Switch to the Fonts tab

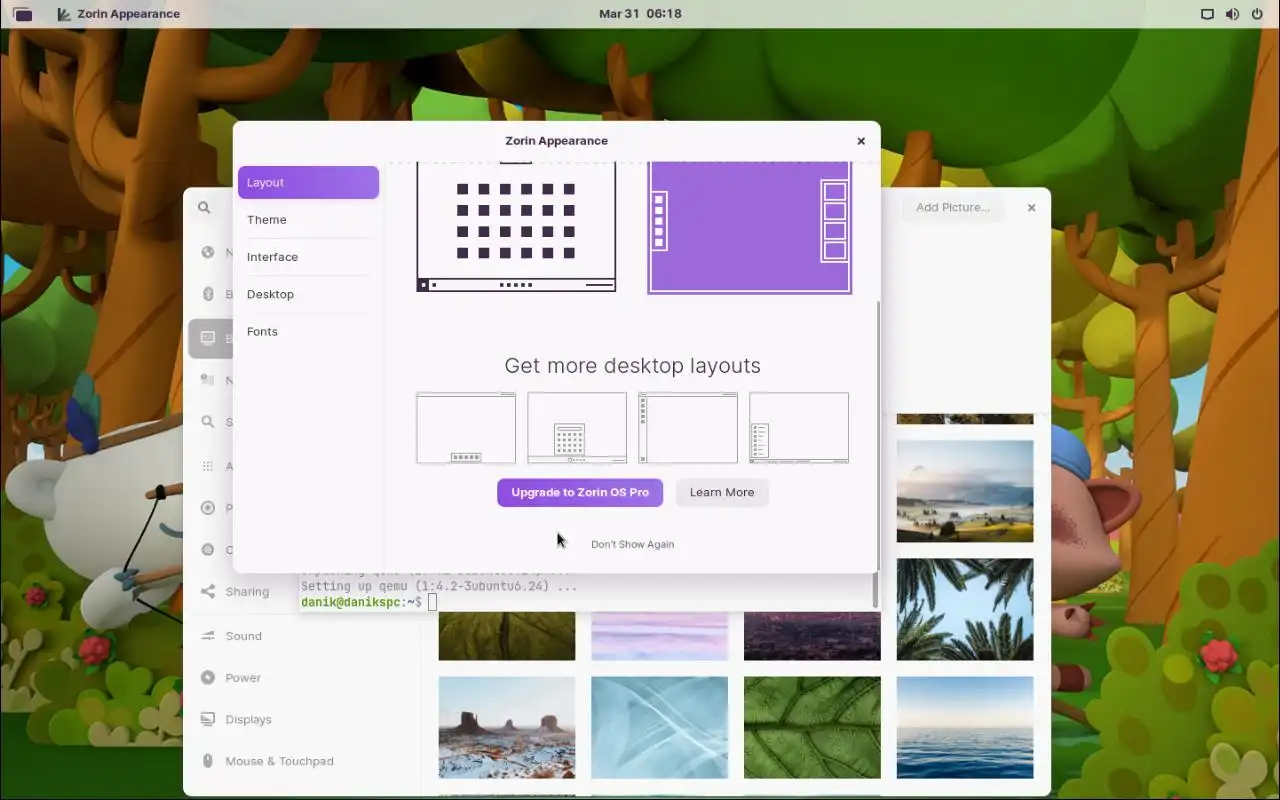coord(308,332)
